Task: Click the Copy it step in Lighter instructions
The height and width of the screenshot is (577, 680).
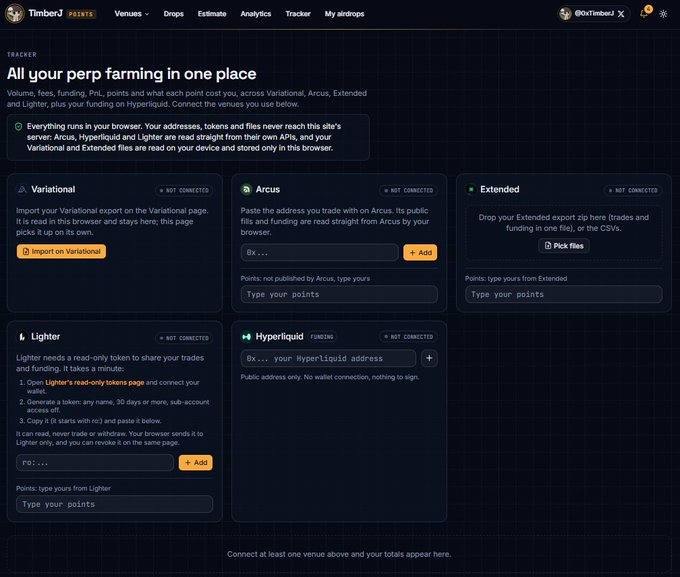Action: pos(94,421)
